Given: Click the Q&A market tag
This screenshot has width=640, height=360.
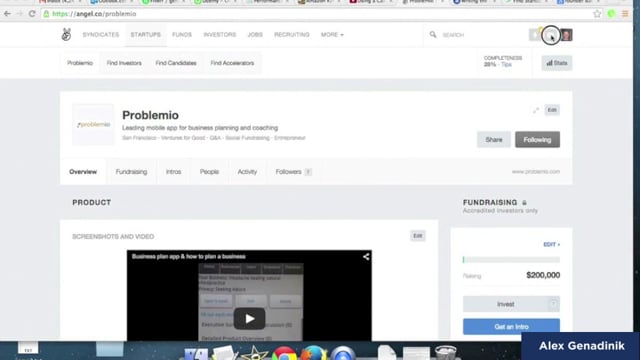Looking at the screenshot, I should (x=215, y=138).
